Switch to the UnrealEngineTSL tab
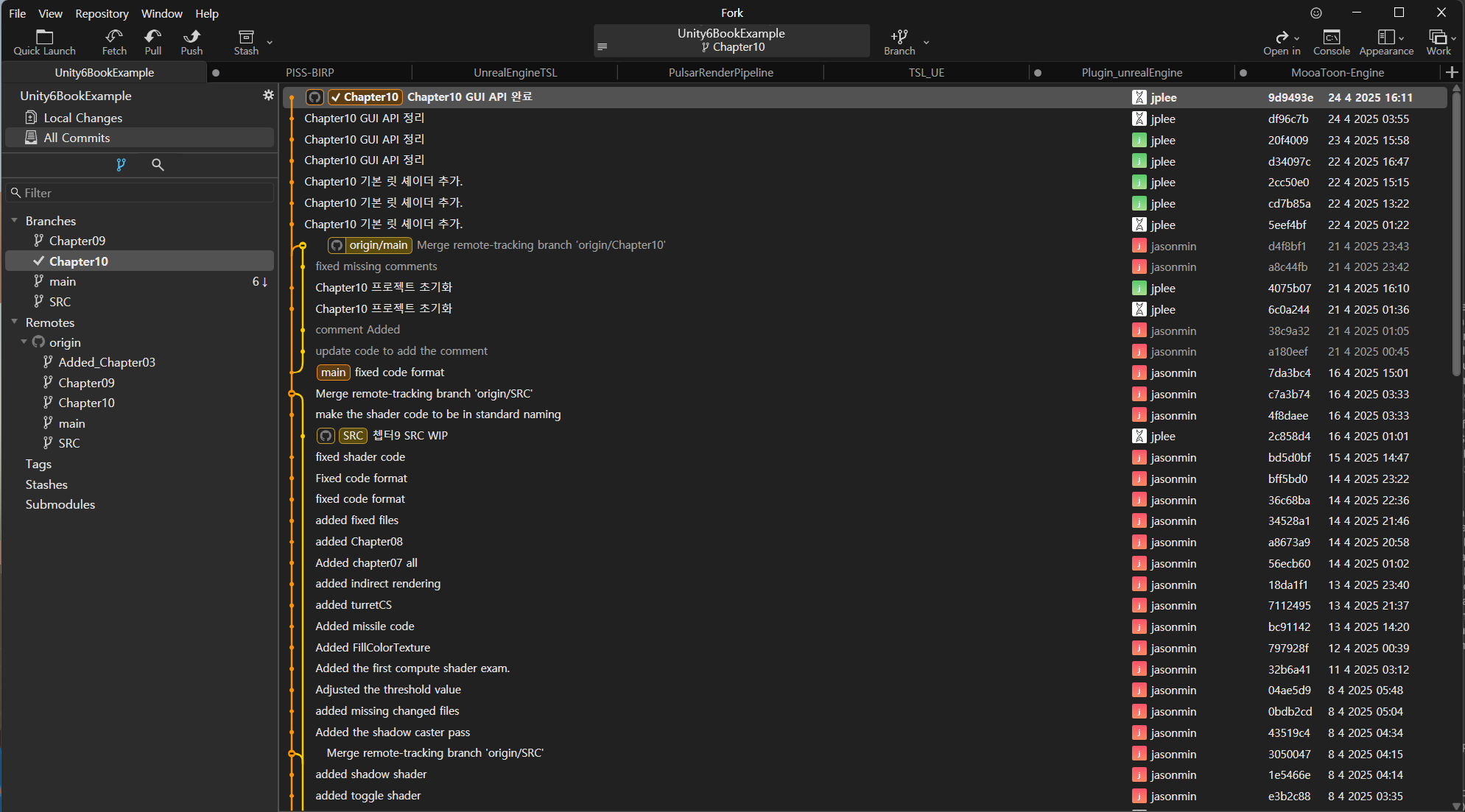Screen dimensions: 1465x812 click(515, 72)
